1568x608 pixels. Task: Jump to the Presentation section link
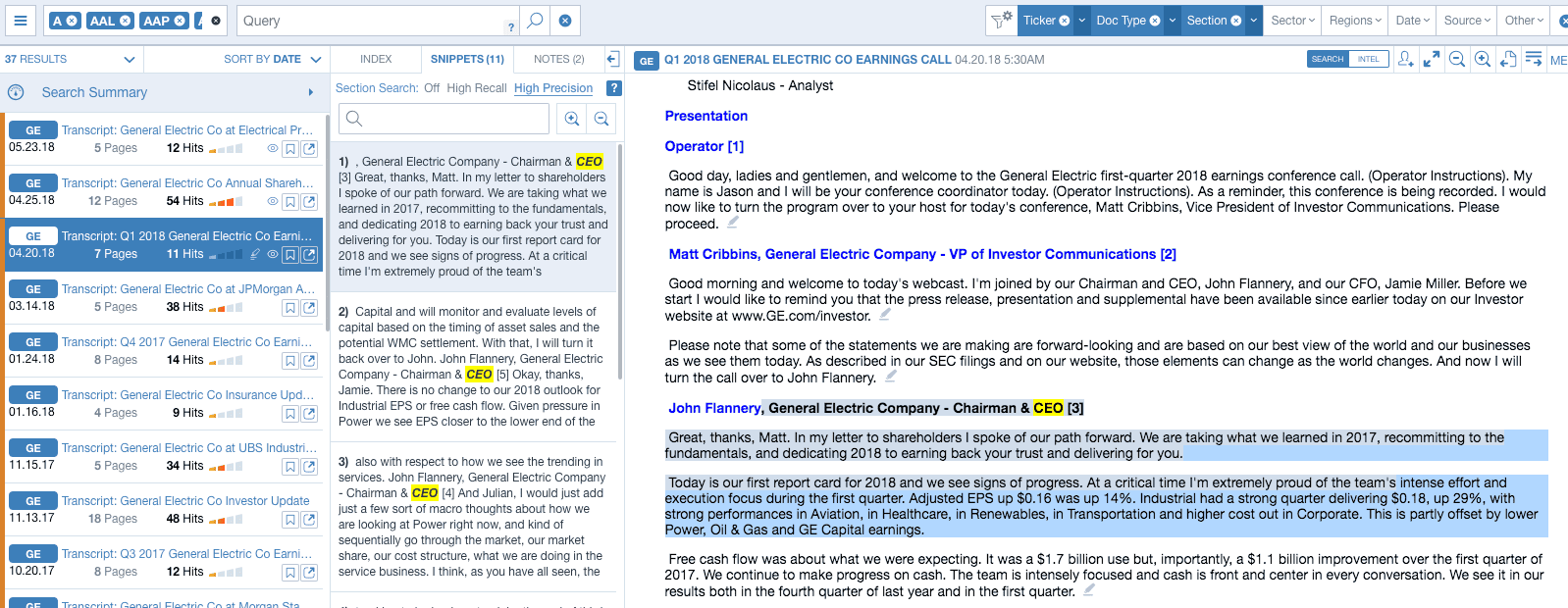(x=706, y=116)
